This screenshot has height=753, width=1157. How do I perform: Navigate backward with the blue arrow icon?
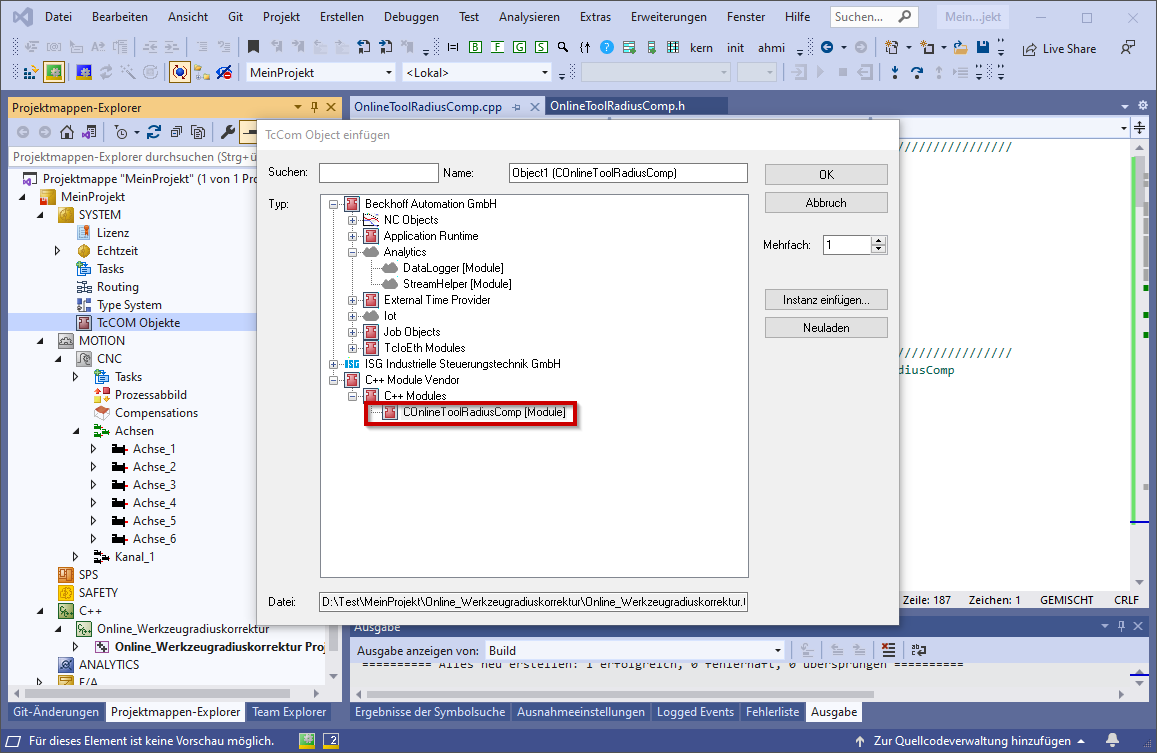pyautogui.click(x=827, y=47)
